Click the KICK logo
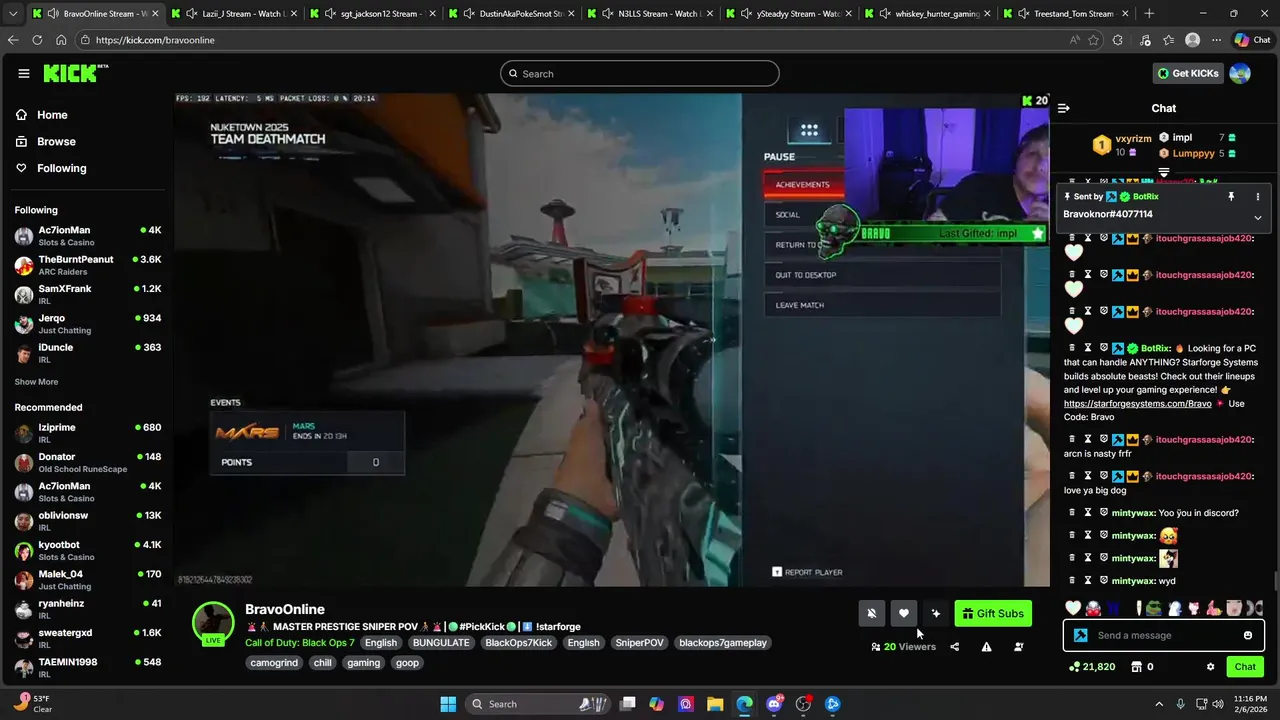Viewport: 1280px width, 720px height. pyautogui.click(x=75, y=73)
